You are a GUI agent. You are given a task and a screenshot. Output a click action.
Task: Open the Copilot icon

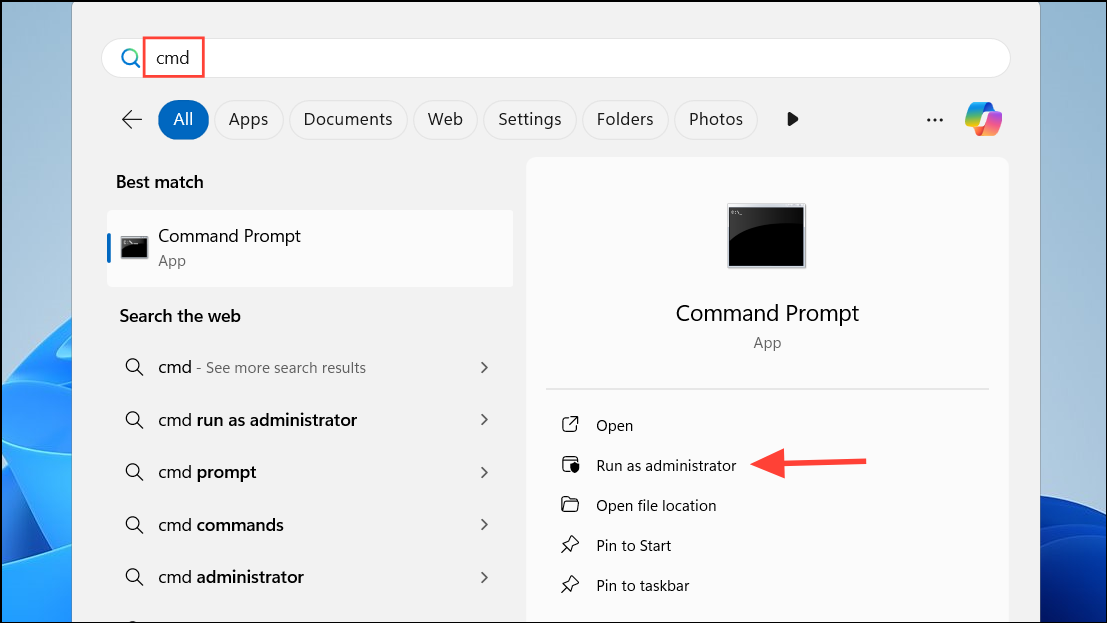pos(983,119)
